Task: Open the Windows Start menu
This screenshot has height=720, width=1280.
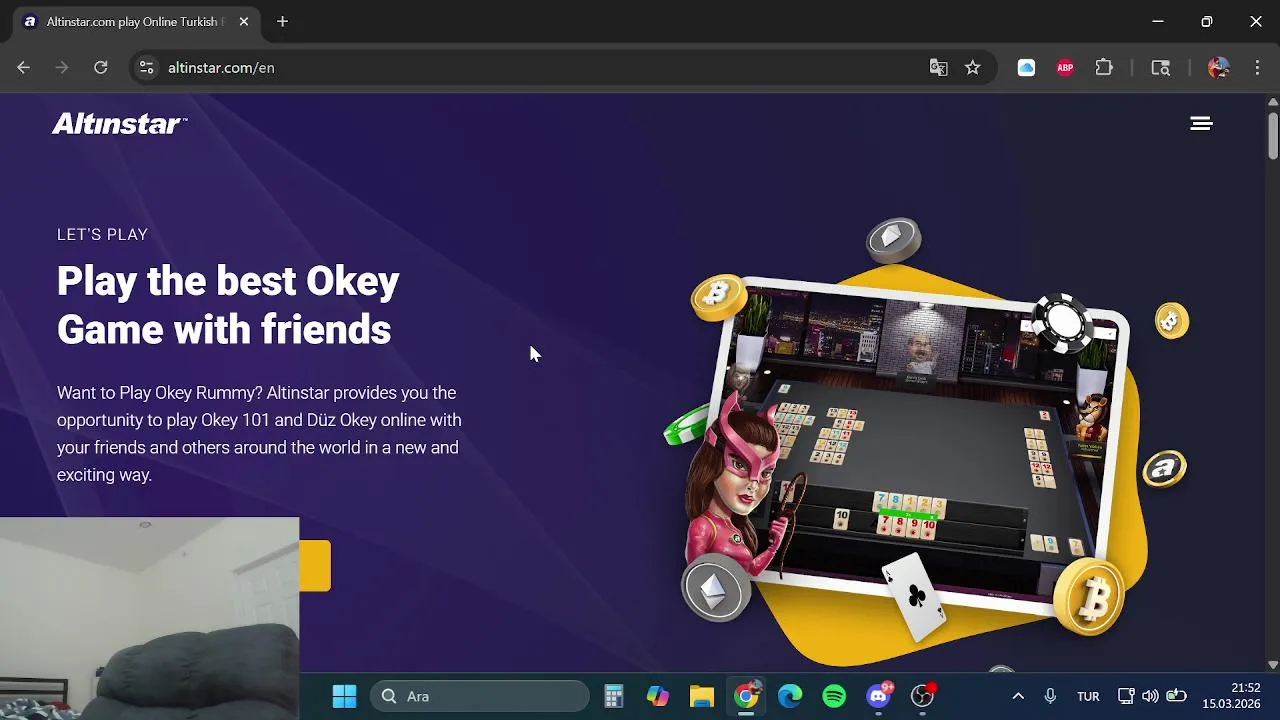Action: (x=344, y=696)
